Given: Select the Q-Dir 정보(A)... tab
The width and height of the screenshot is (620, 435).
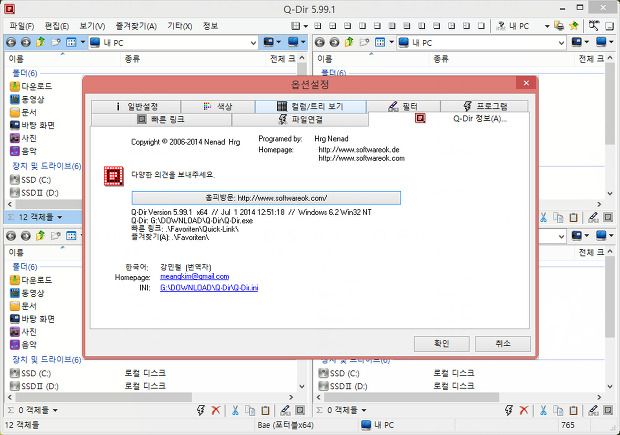Looking at the screenshot, I should 449,119.
